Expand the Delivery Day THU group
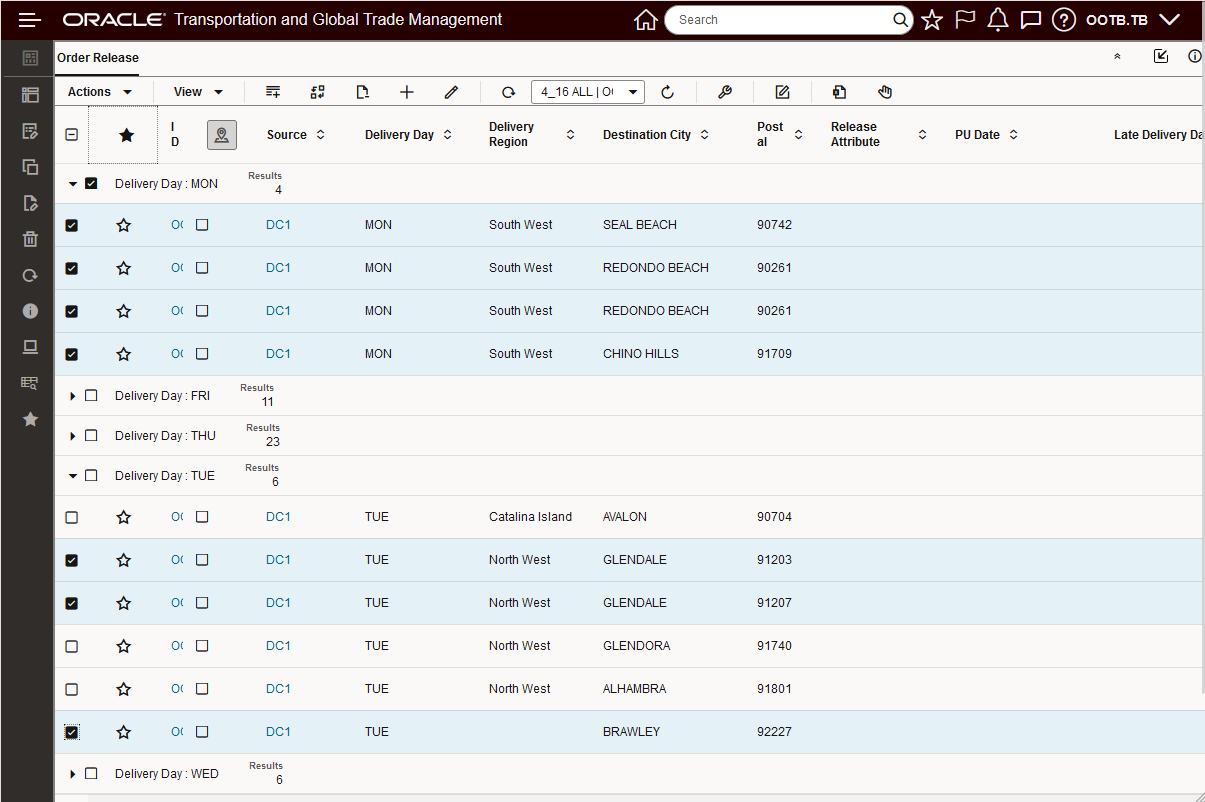This screenshot has width=1205, height=802. point(73,436)
